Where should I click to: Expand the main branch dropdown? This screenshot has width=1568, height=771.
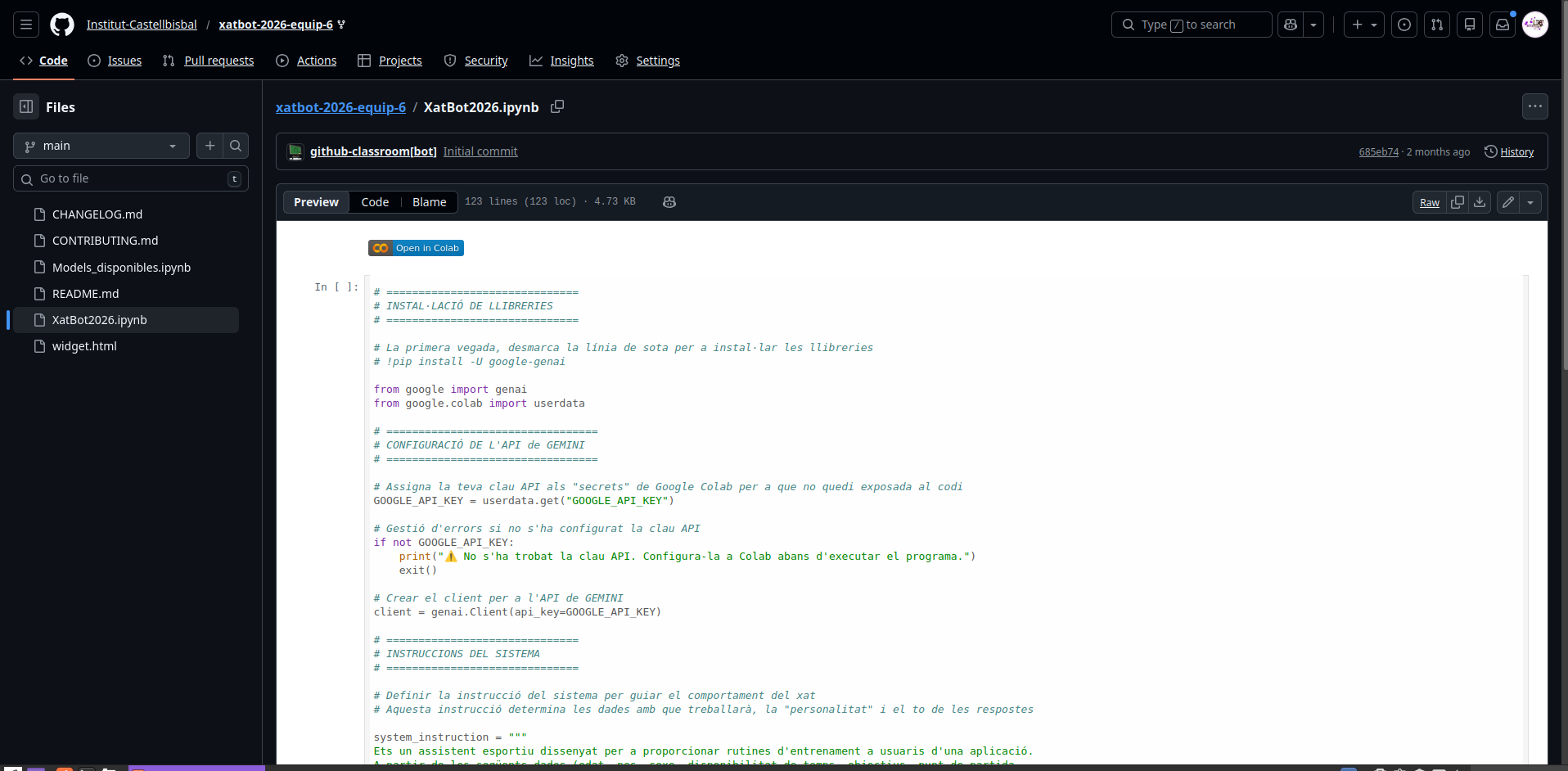(101, 146)
